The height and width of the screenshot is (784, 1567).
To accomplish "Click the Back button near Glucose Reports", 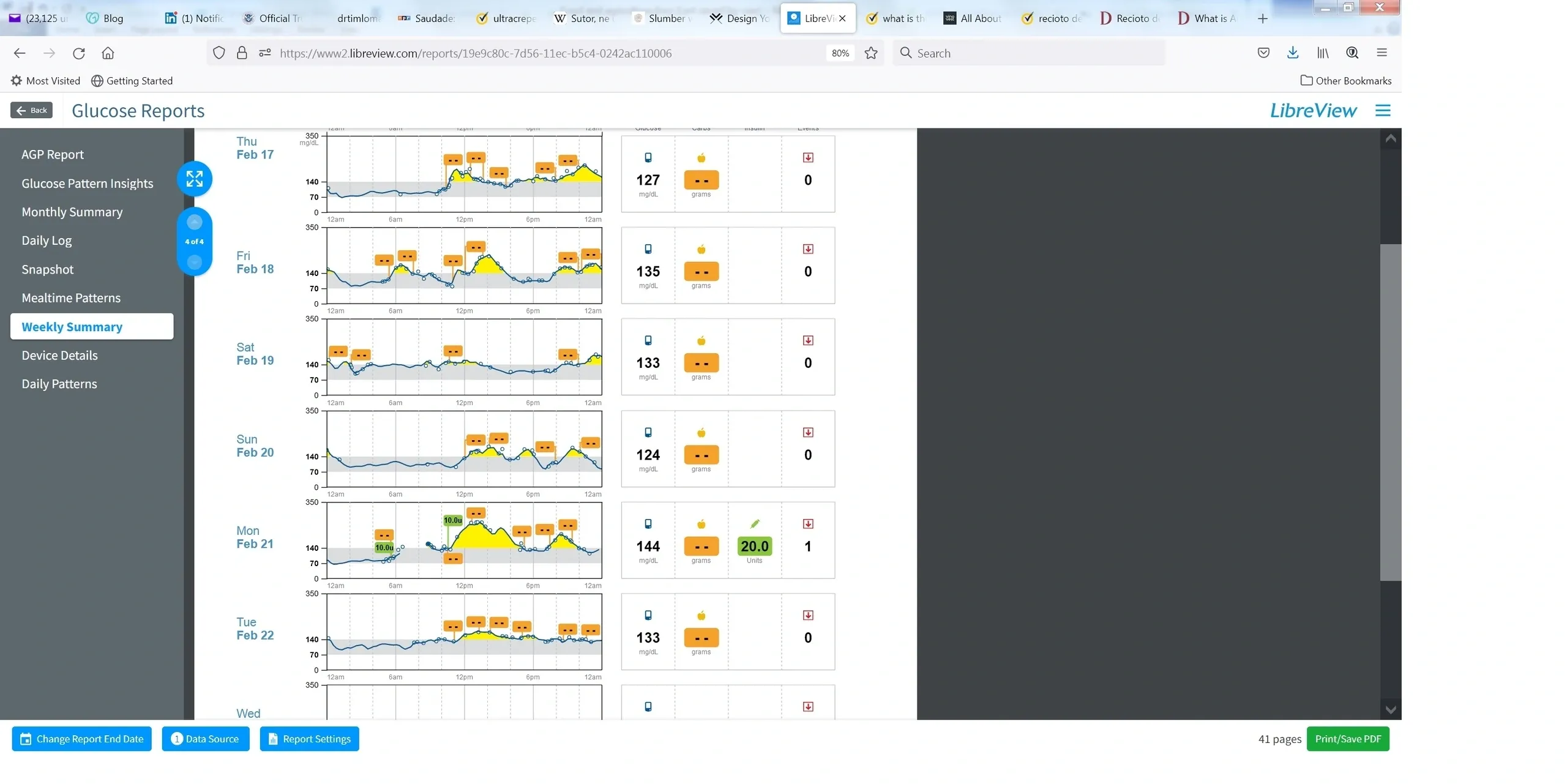I will pyautogui.click(x=32, y=111).
